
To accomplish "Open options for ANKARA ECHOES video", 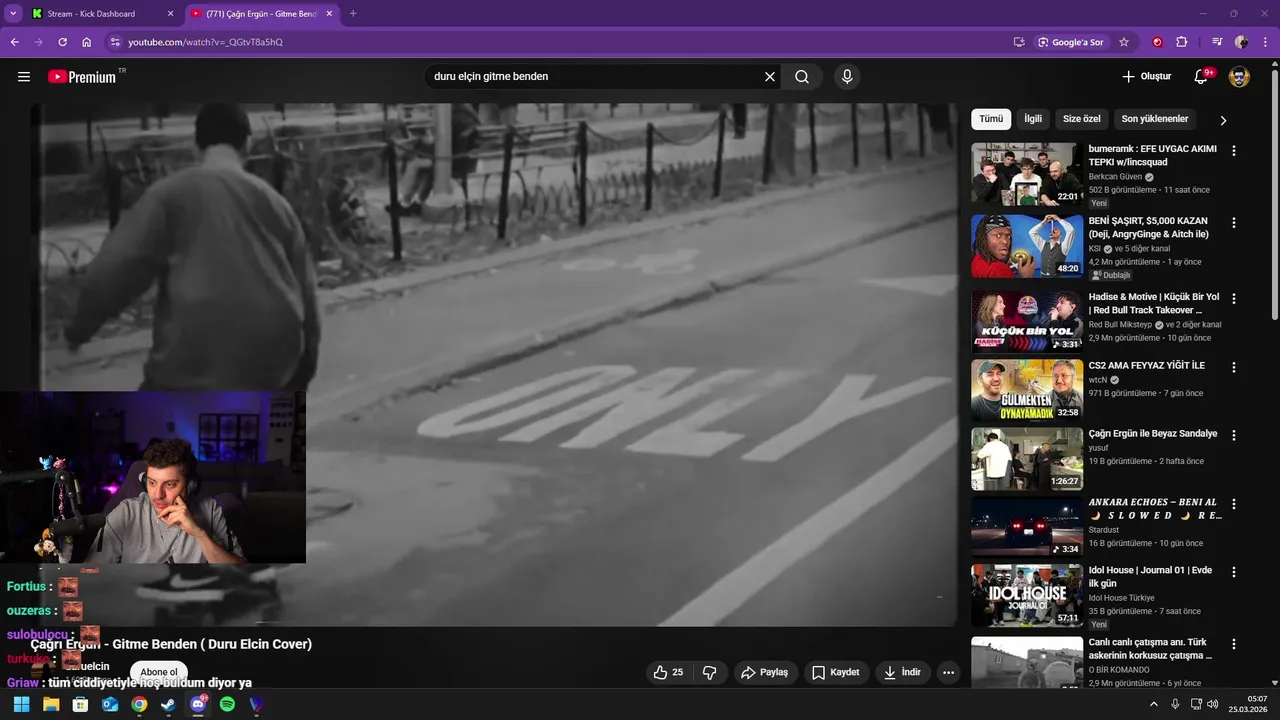I will [x=1234, y=504].
